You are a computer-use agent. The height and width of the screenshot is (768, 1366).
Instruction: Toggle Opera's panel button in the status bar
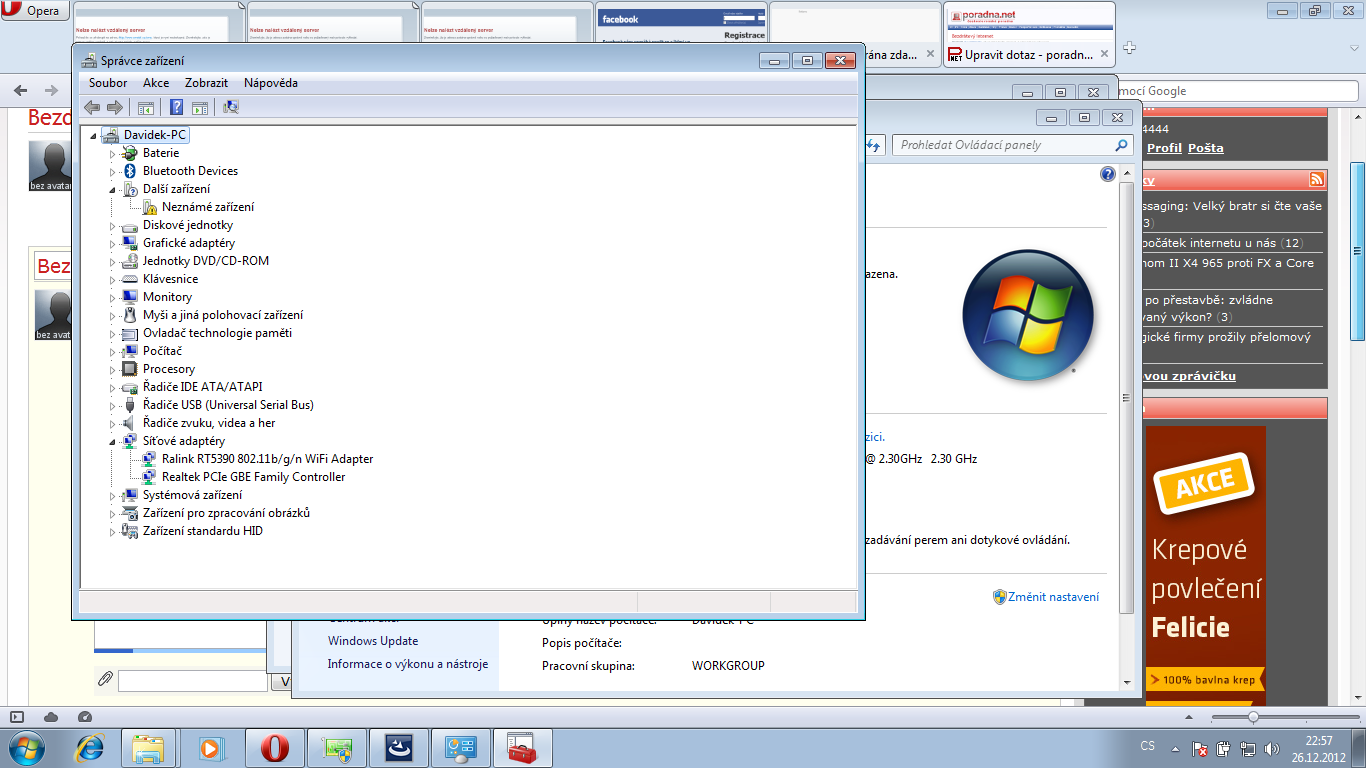click(x=17, y=717)
